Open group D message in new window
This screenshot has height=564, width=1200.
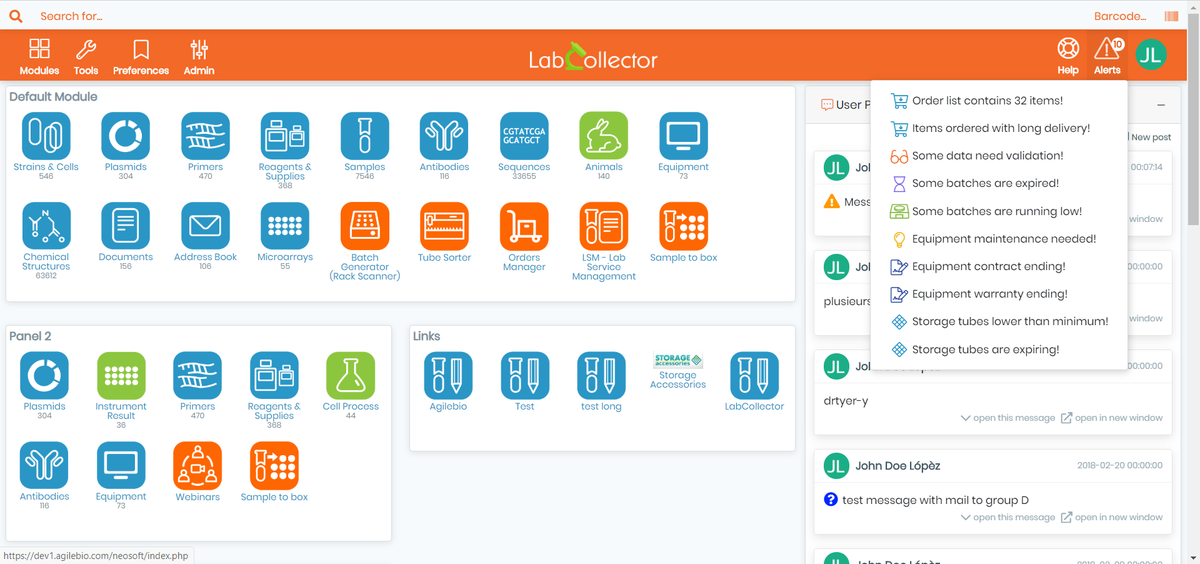1112,517
